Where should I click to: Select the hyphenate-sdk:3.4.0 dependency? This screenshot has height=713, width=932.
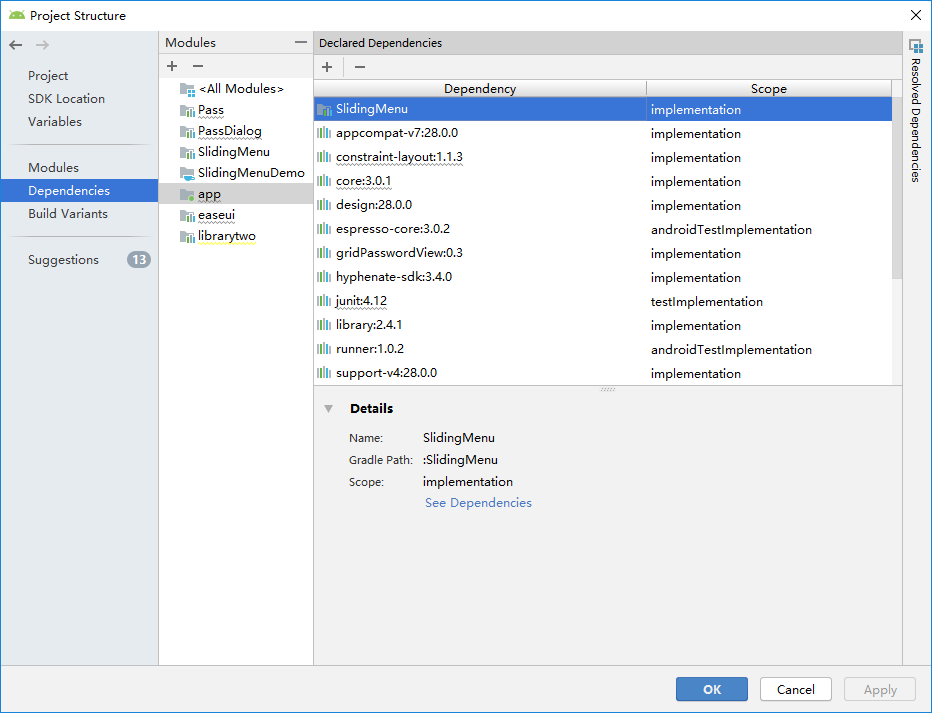click(x=603, y=277)
